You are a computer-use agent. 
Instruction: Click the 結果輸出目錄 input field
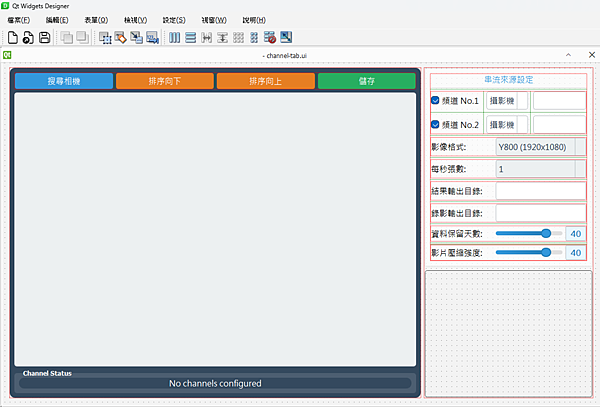tap(541, 191)
